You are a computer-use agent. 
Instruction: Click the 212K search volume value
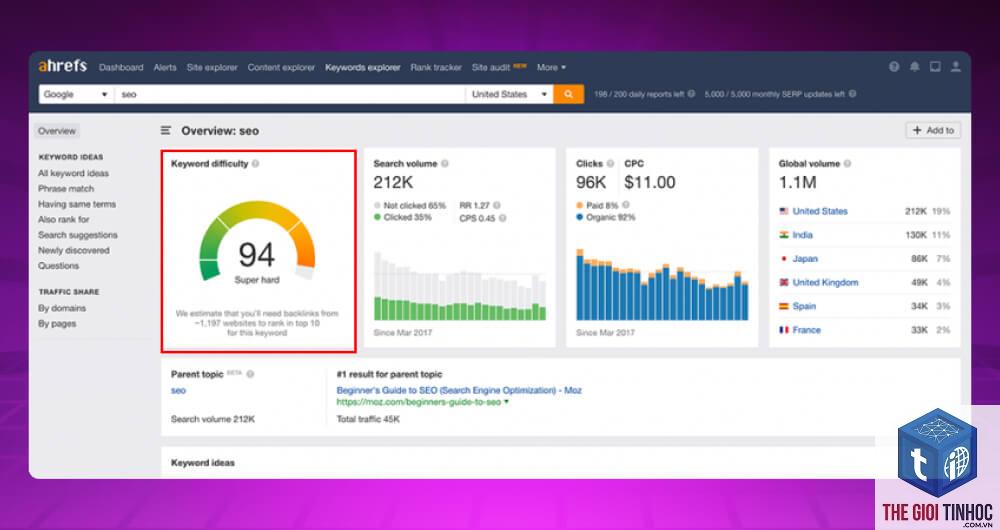(393, 182)
